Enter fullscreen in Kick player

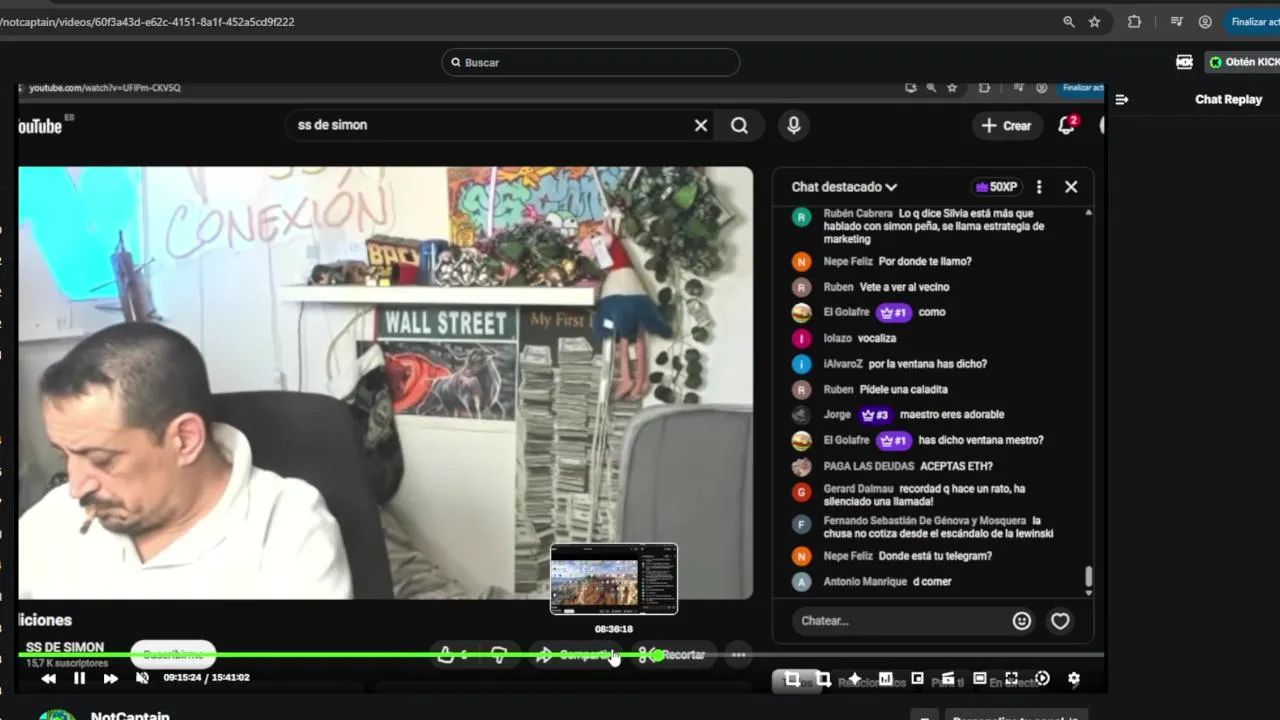click(1011, 679)
